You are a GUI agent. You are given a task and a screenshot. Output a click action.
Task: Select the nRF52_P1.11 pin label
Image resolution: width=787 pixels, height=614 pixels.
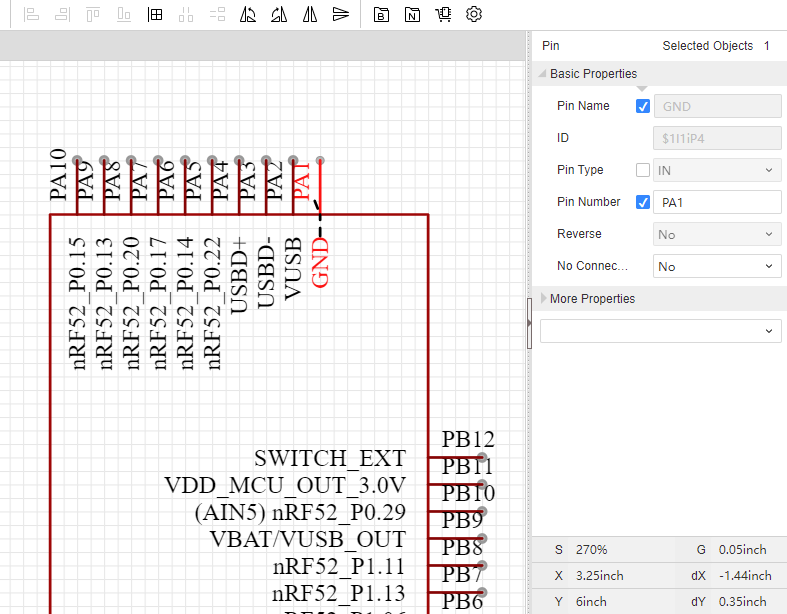339,567
